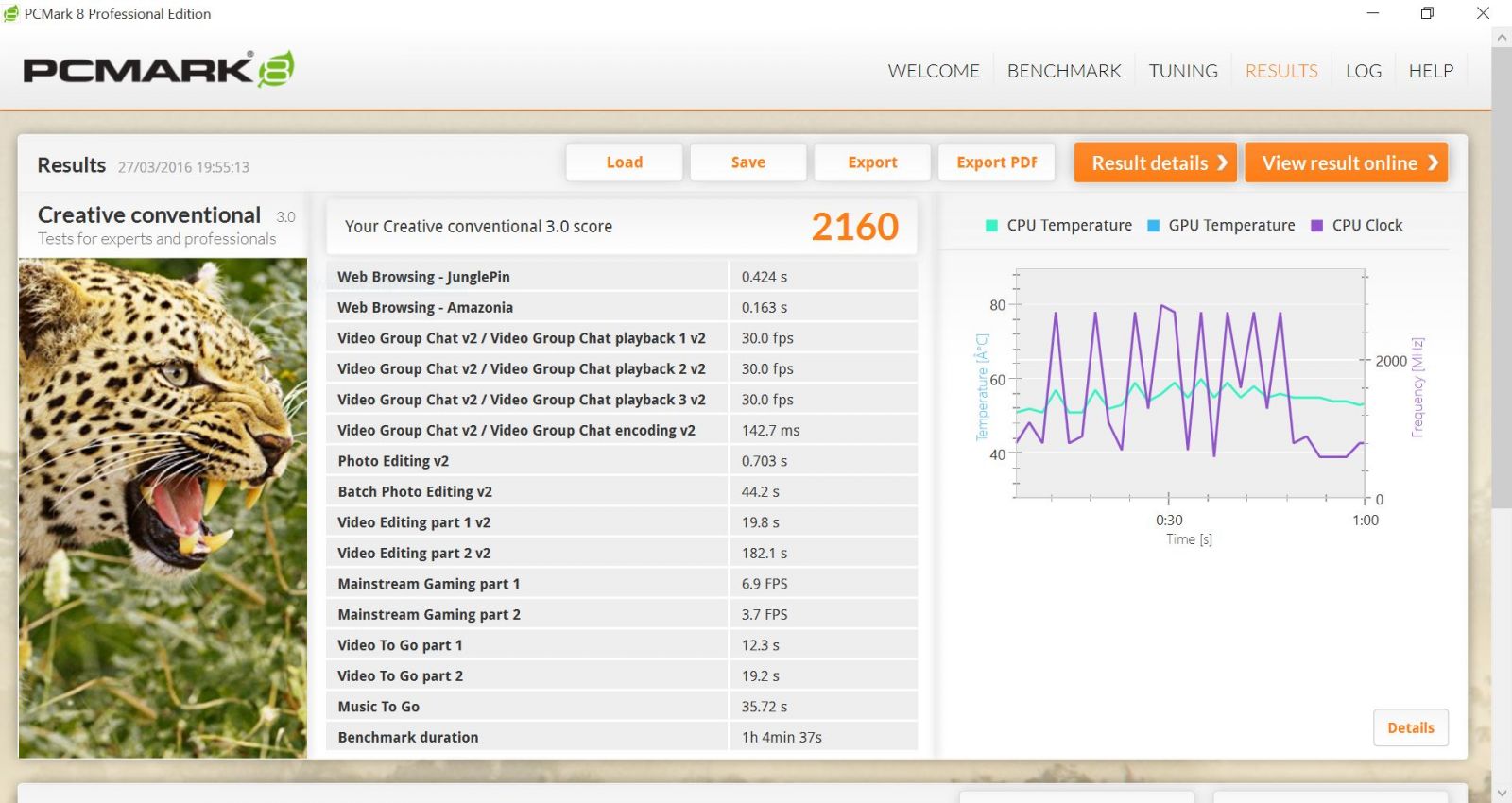Click the leopard thumbnail image

pyautogui.click(x=163, y=507)
